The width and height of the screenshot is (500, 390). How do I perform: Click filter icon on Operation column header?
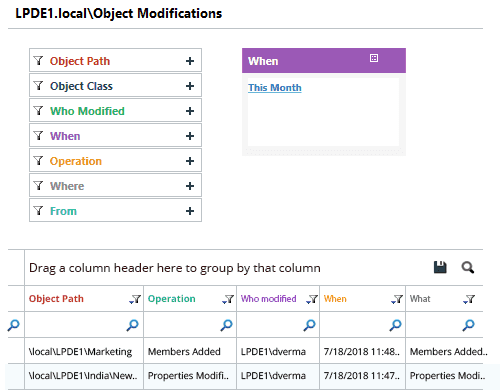228,299
